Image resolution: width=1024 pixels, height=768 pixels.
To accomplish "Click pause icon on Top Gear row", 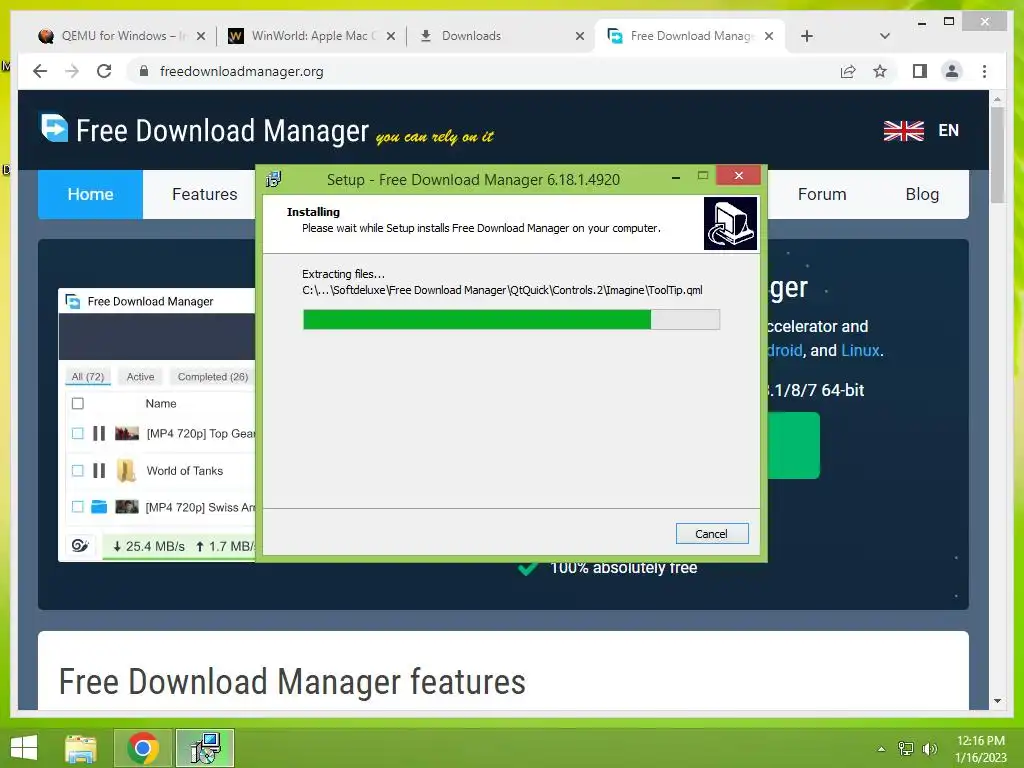I will click(99, 433).
